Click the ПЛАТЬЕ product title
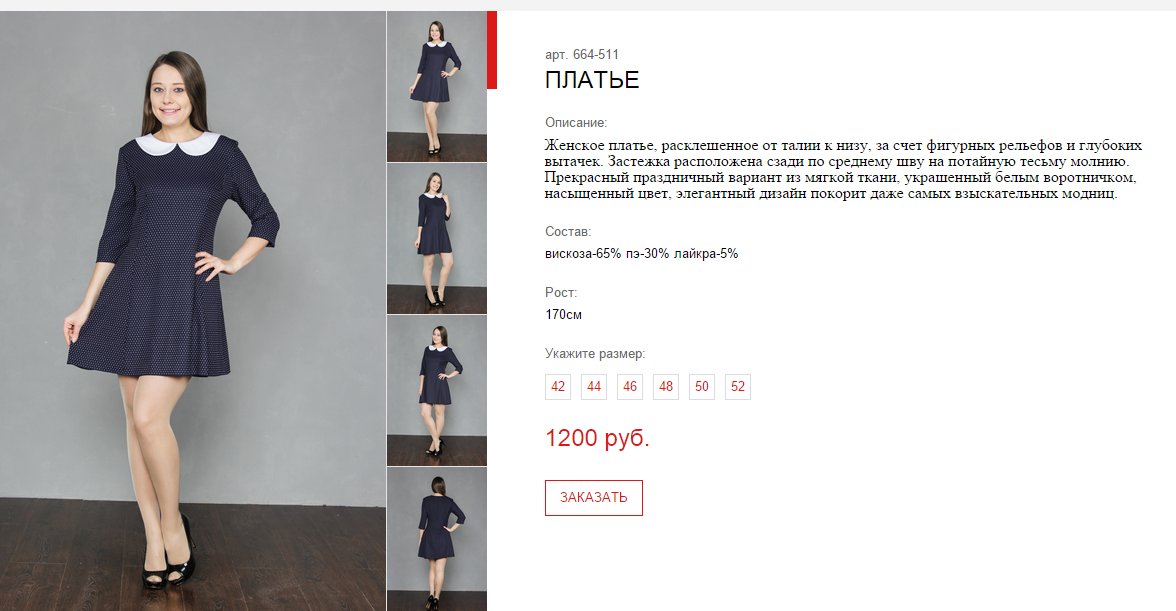 coord(592,80)
